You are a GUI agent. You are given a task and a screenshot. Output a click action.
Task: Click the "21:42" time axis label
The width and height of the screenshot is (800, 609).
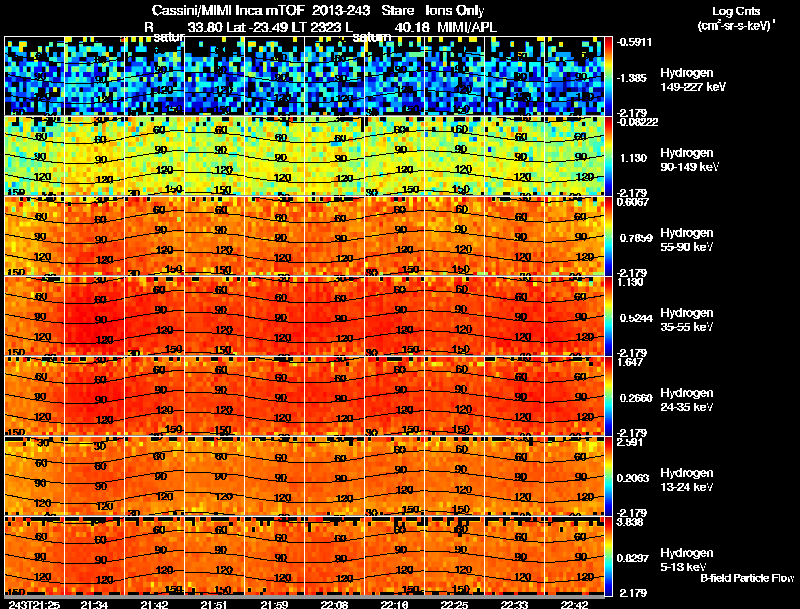(154, 605)
